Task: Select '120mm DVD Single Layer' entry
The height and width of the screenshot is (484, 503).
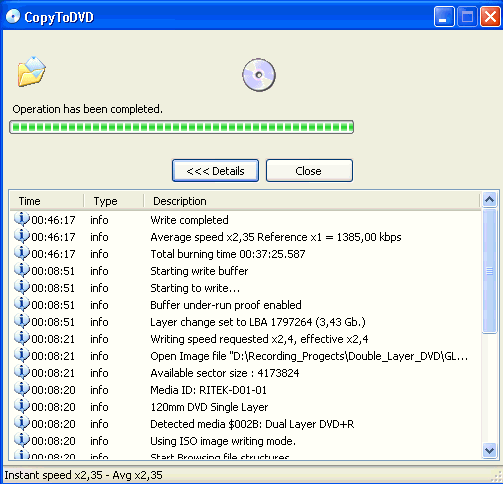Action: pos(245,407)
